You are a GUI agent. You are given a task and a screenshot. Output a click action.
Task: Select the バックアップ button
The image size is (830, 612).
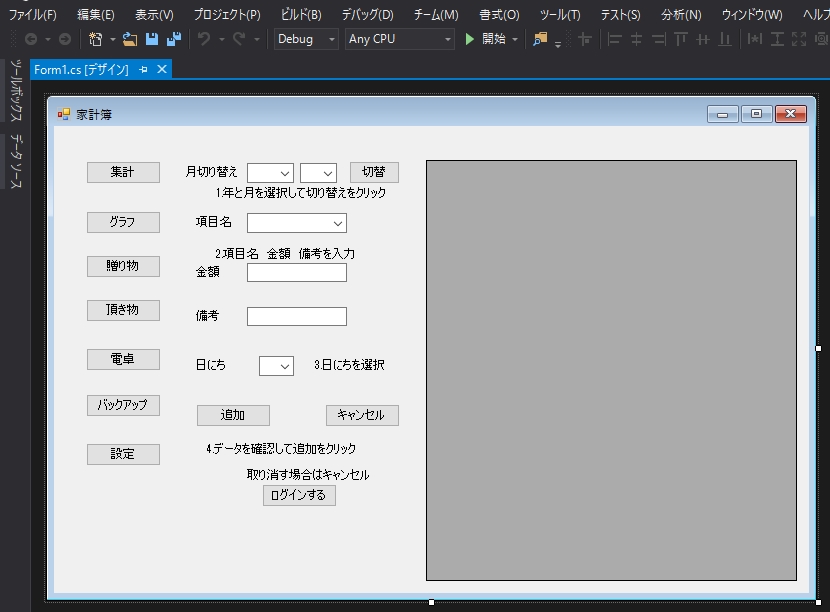(123, 406)
